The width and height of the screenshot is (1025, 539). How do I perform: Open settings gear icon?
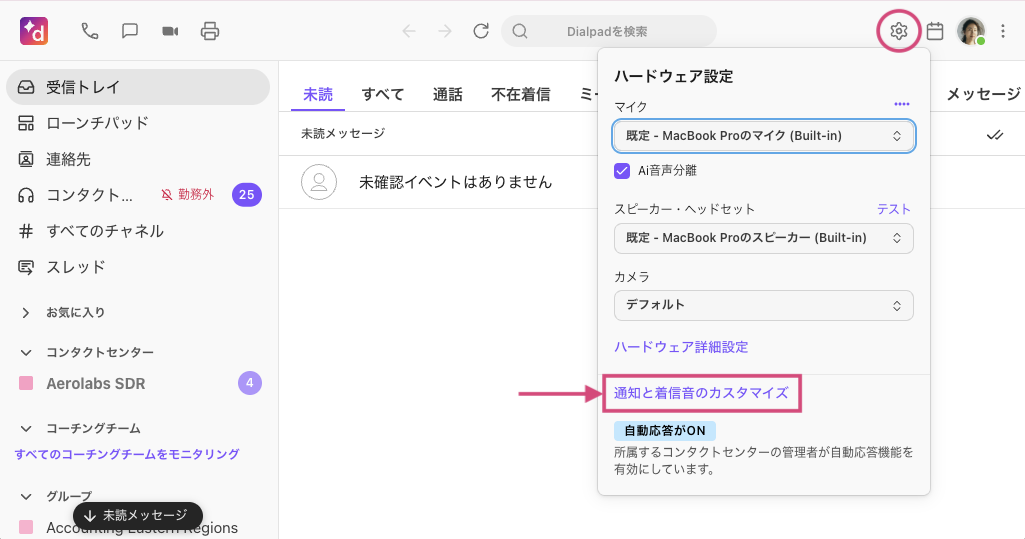click(898, 31)
